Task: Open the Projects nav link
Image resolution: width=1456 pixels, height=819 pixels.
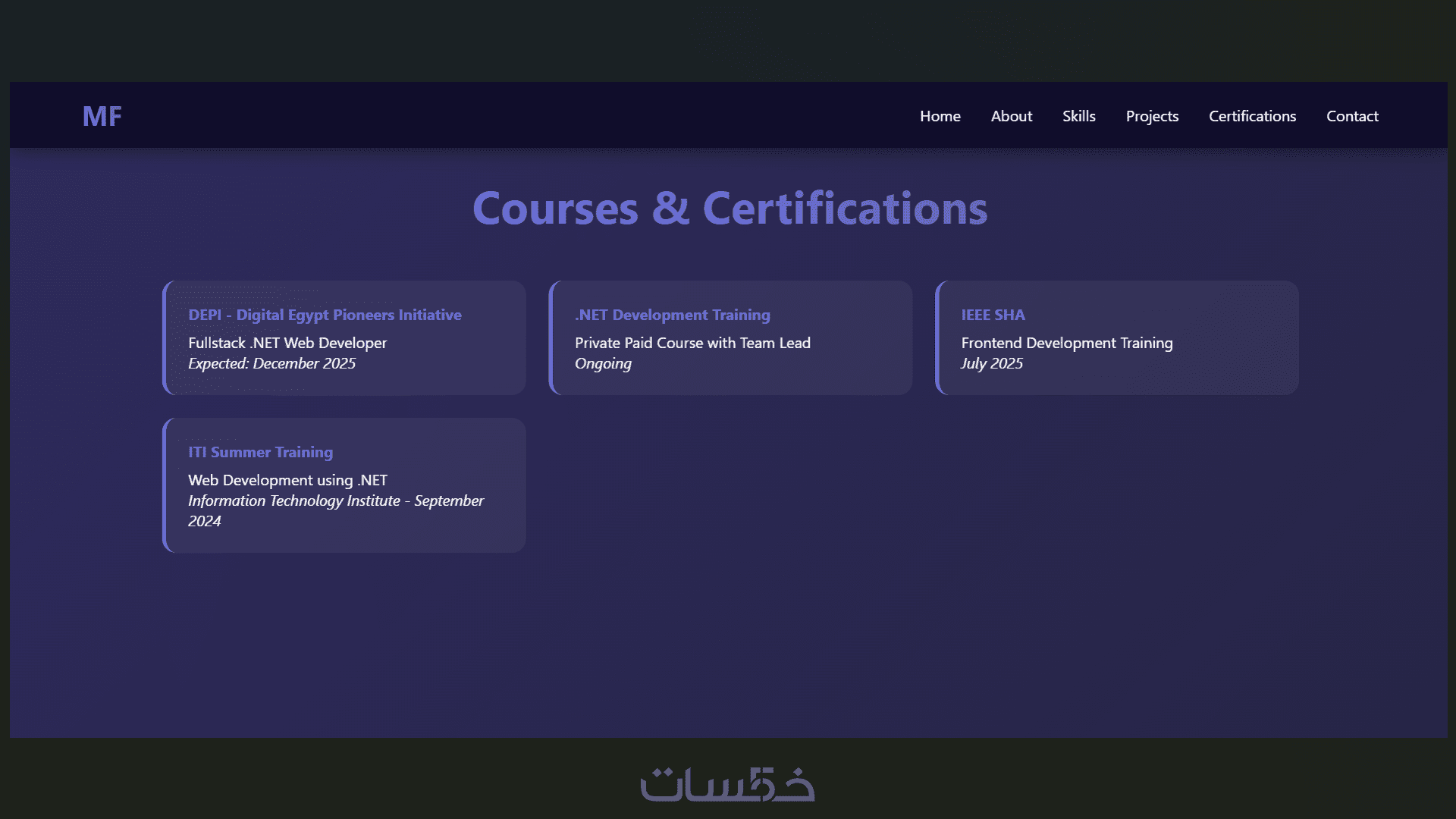Action: [x=1151, y=116]
